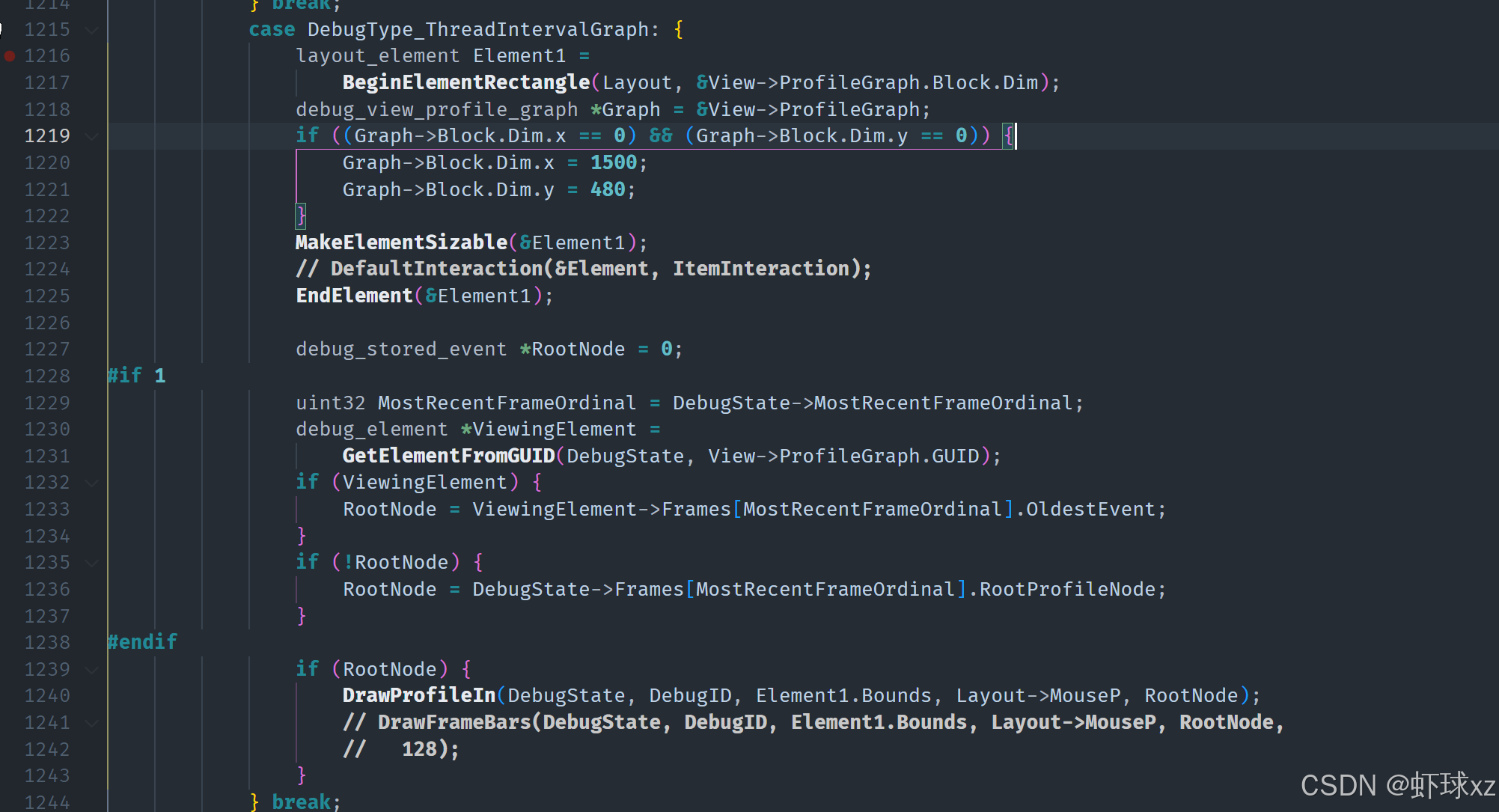The image size is (1499, 812).
Task: Click the BeginElementRectangle function call
Action: coord(465,82)
